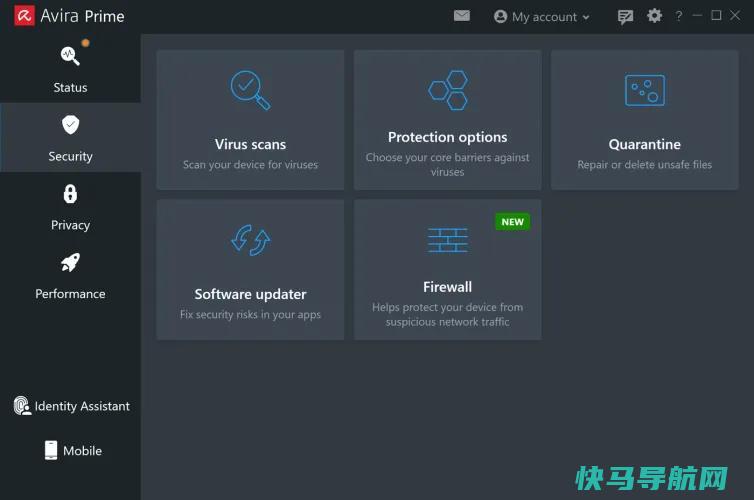754x500 pixels.
Task: Open the Firewall title
Action: click(x=448, y=287)
